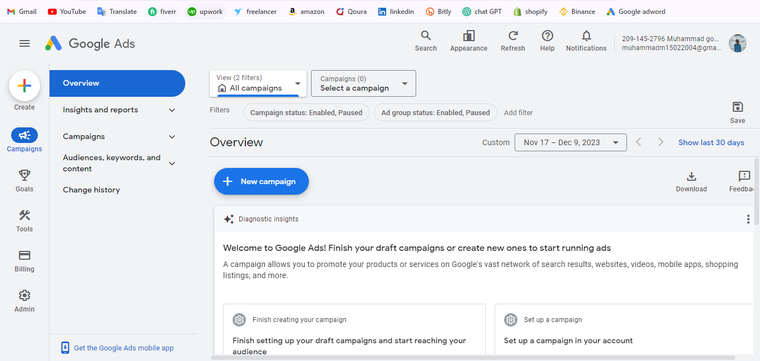
Task: Open Admin gear in sidebar
Action: click(24, 301)
